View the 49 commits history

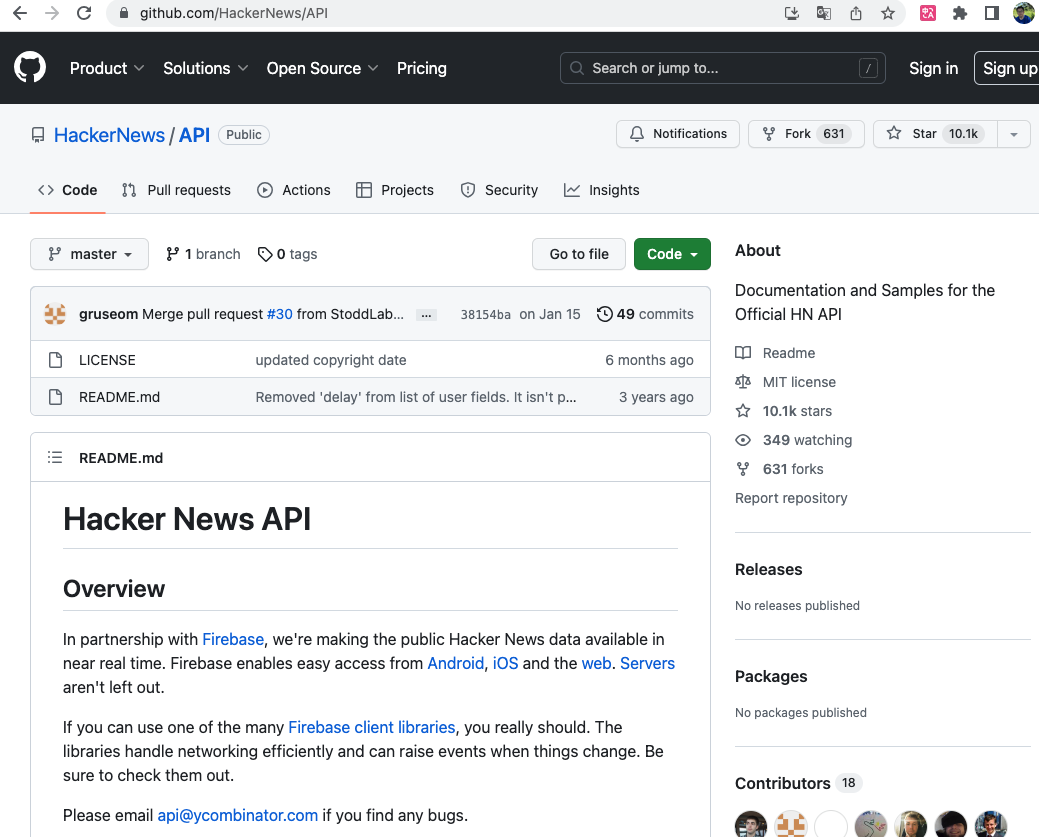pyautogui.click(x=645, y=314)
